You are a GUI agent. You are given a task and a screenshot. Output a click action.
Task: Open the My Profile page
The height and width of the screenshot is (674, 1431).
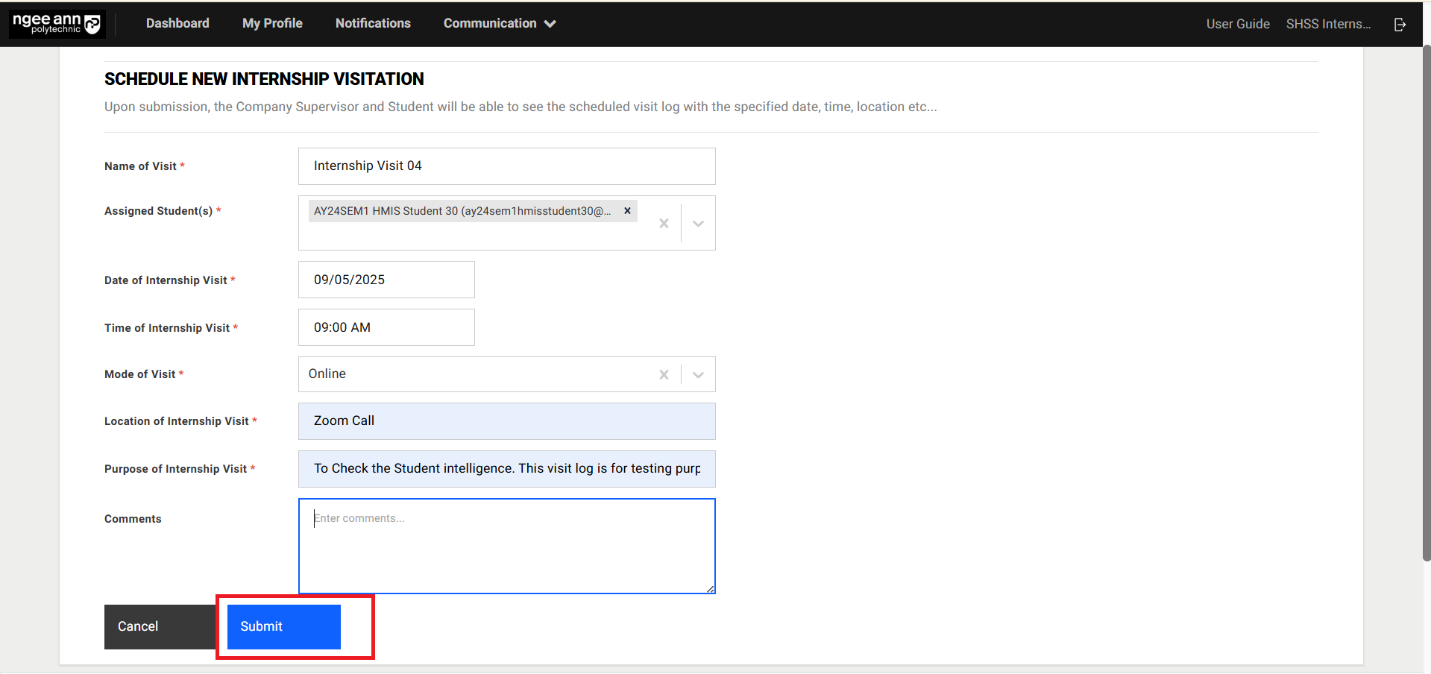point(272,23)
